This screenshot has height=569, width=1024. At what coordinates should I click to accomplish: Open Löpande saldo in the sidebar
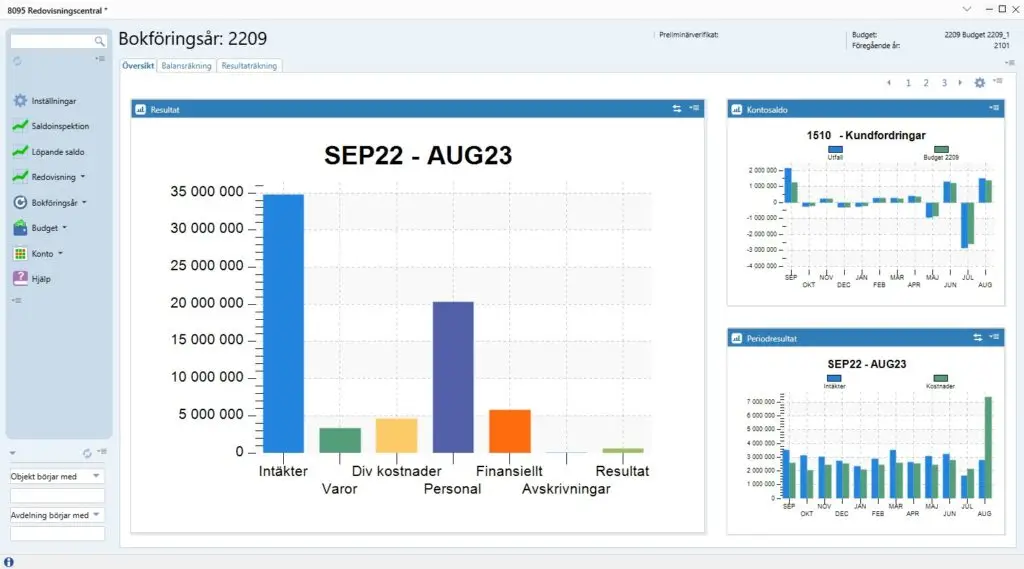(57, 152)
